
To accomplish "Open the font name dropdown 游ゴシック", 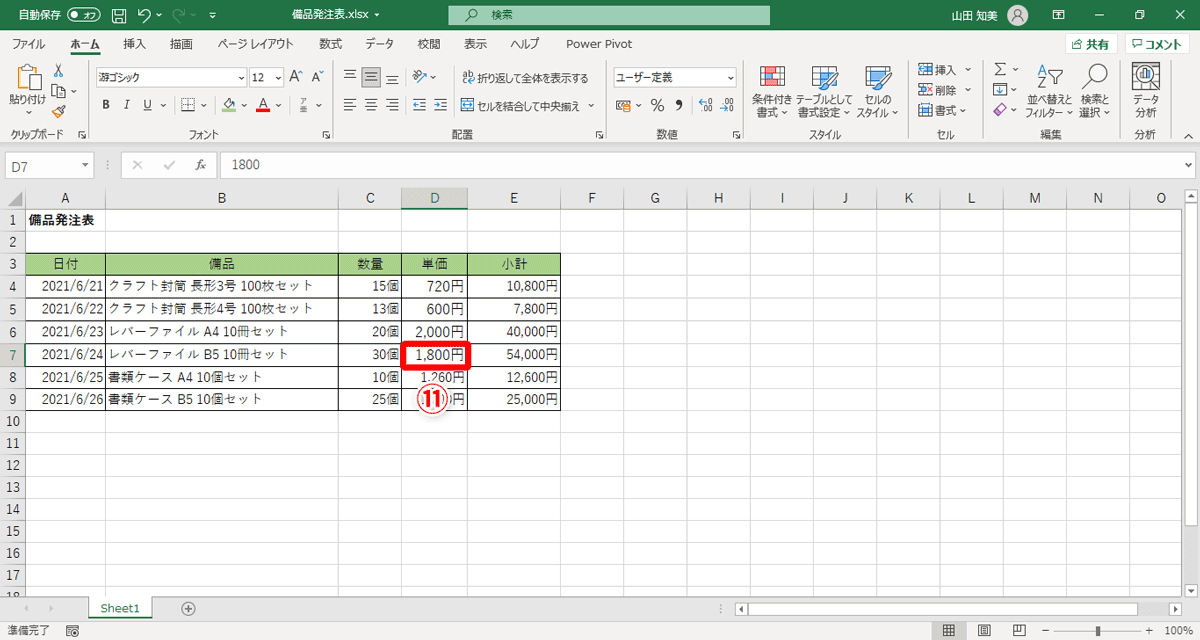I will point(241,77).
